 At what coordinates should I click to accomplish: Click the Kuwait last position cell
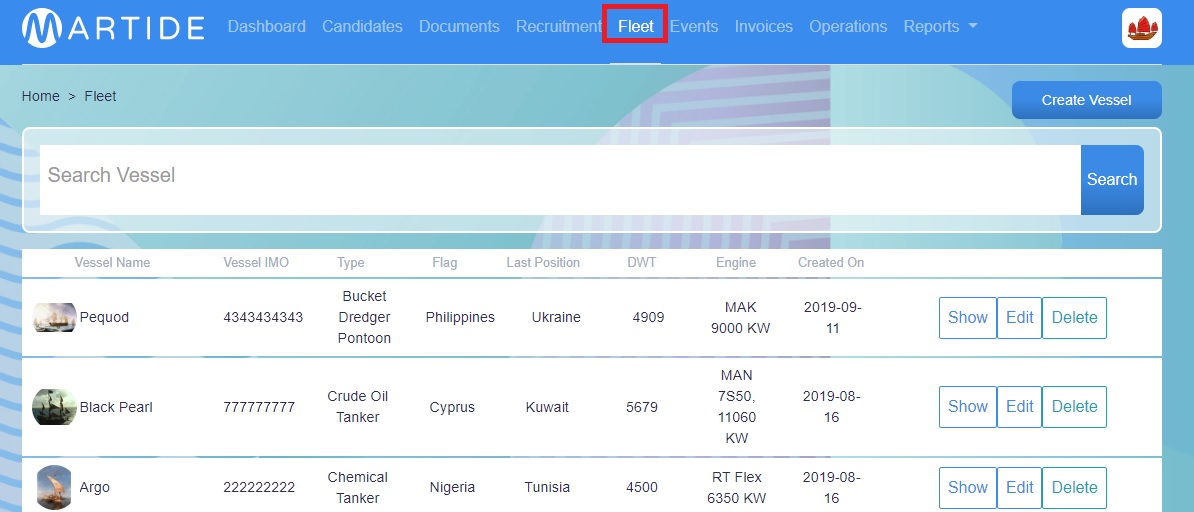pyautogui.click(x=548, y=408)
